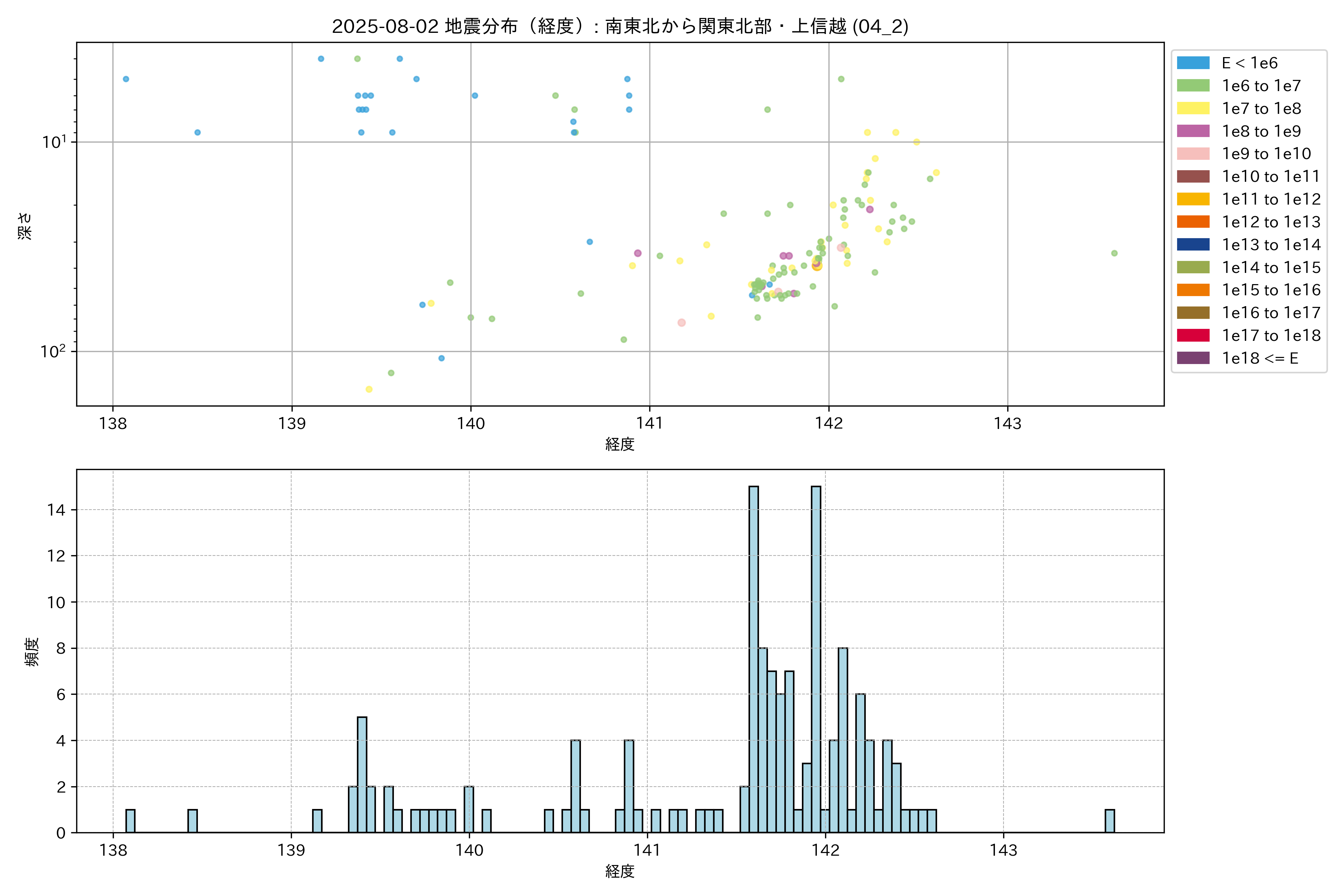
Task: Click the isolated histogram bar near 143.6
Action: pyautogui.click(x=1109, y=821)
